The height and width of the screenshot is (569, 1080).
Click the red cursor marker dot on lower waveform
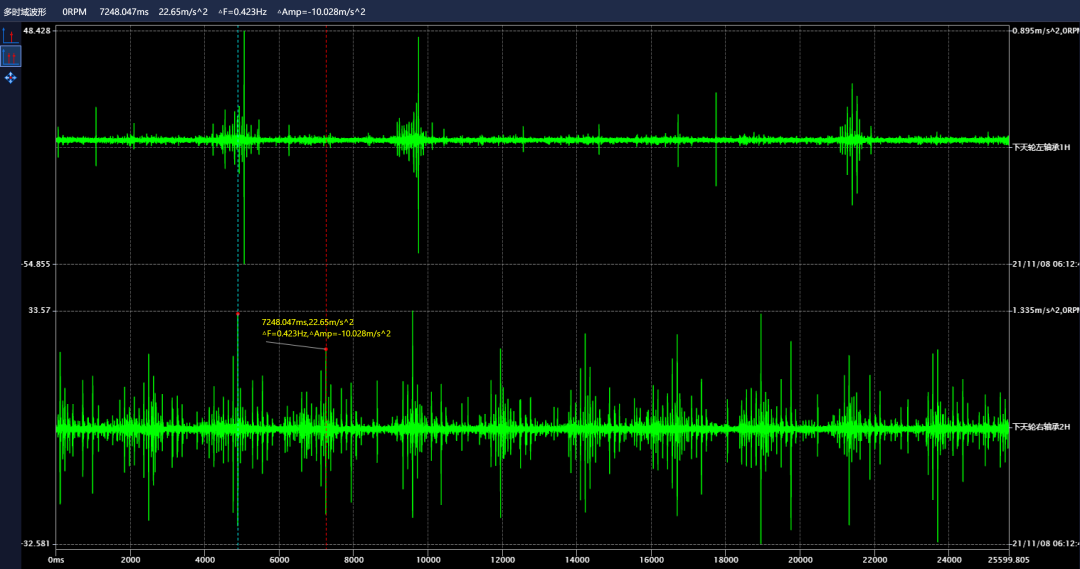(326, 349)
